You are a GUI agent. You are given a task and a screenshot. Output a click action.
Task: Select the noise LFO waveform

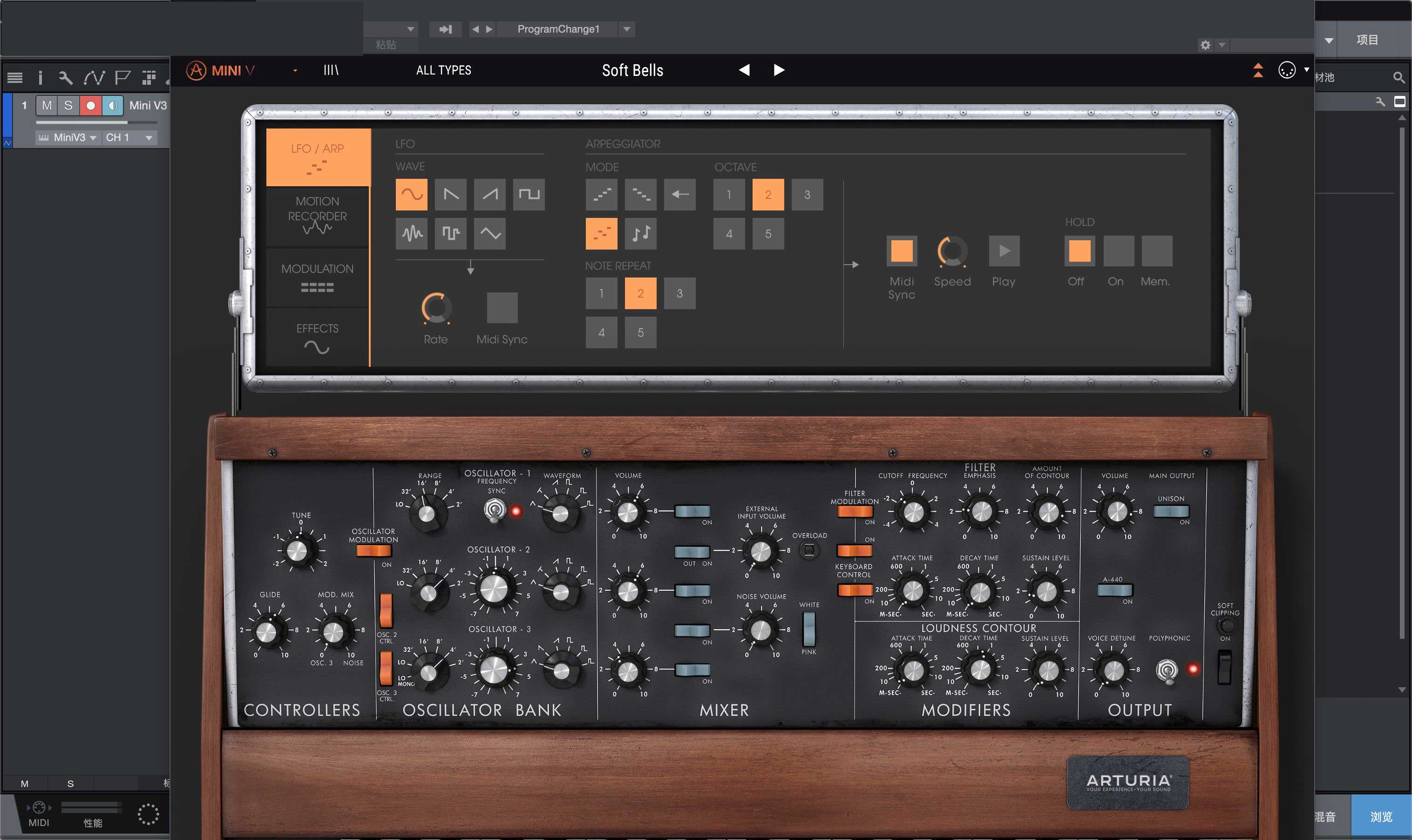coord(411,233)
